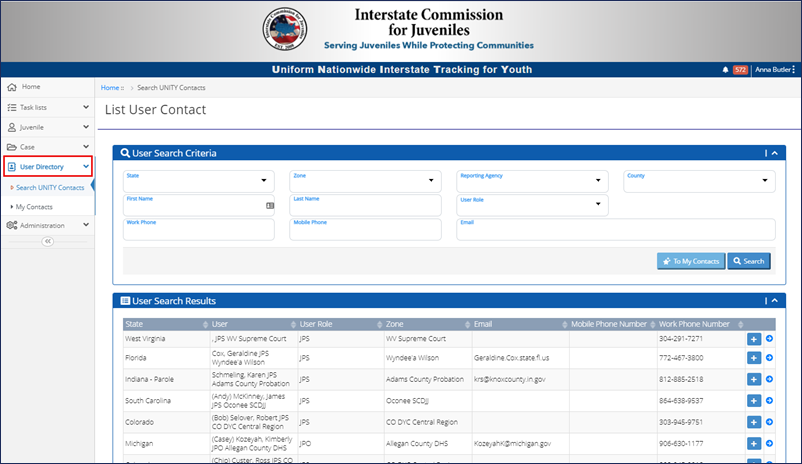Open Indiana - Parole row details arrow
802x464 pixels.
click(769, 379)
